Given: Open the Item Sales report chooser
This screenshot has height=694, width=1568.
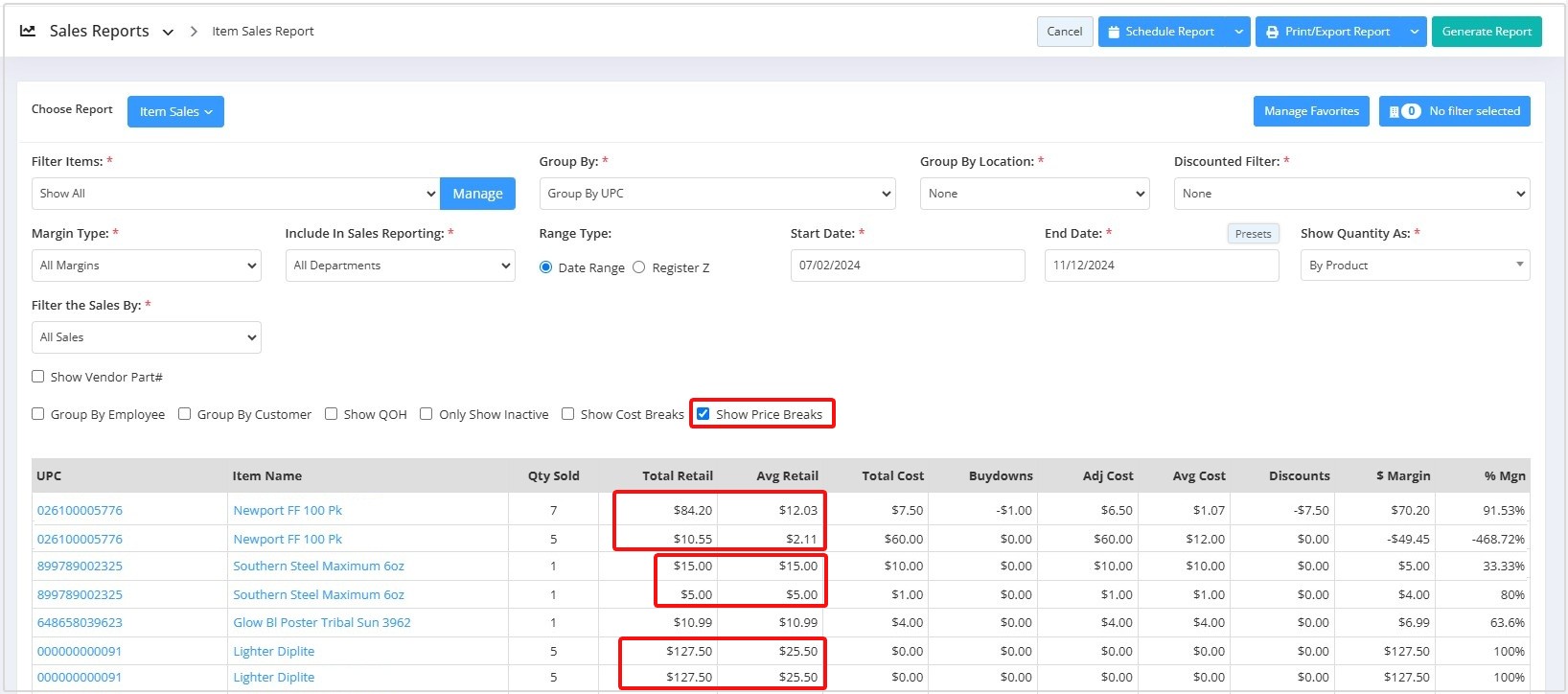Looking at the screenshot, I should tap(175, 111).
